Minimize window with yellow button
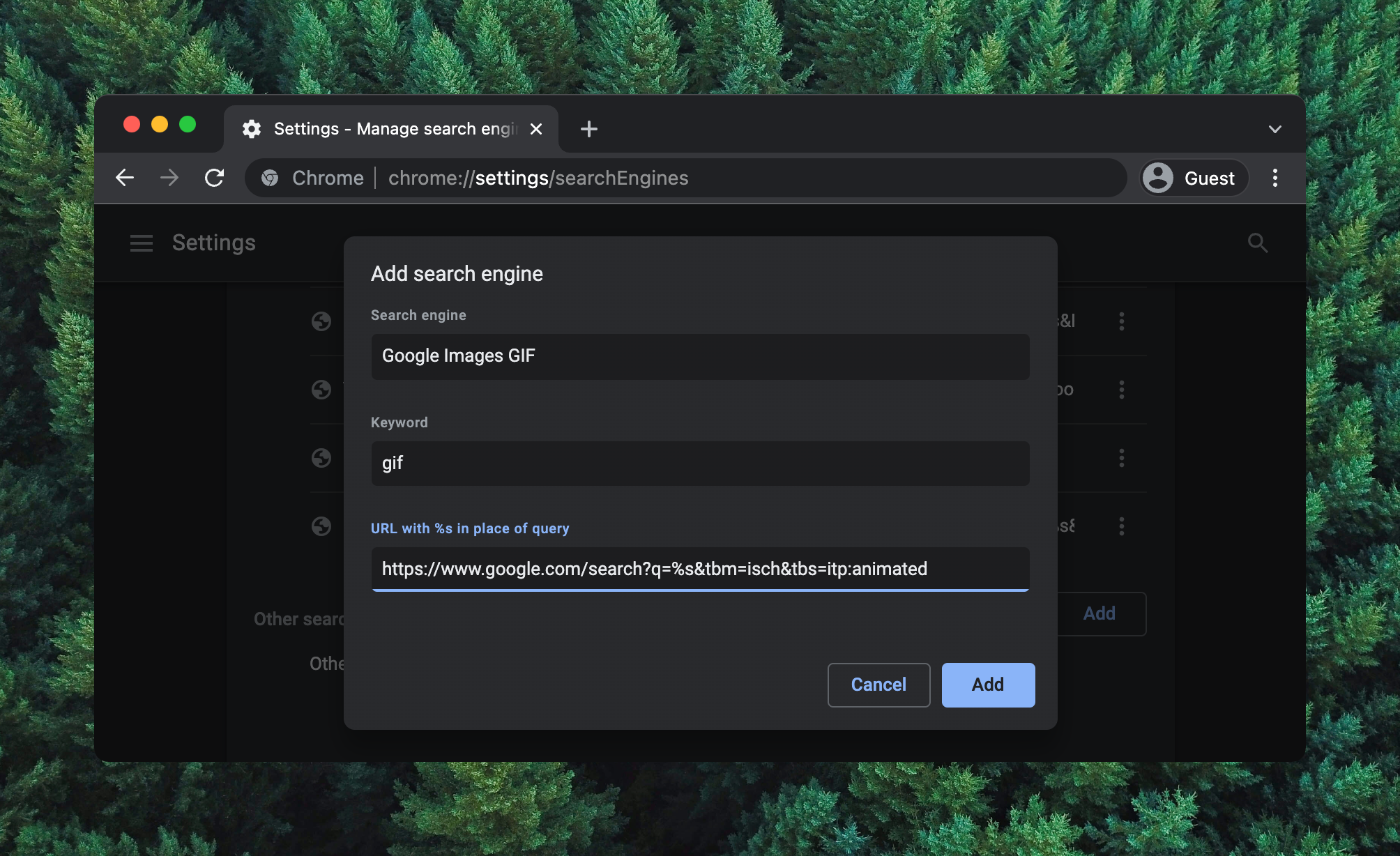Viewport: 1400px width, 856px height. [160, 124]
